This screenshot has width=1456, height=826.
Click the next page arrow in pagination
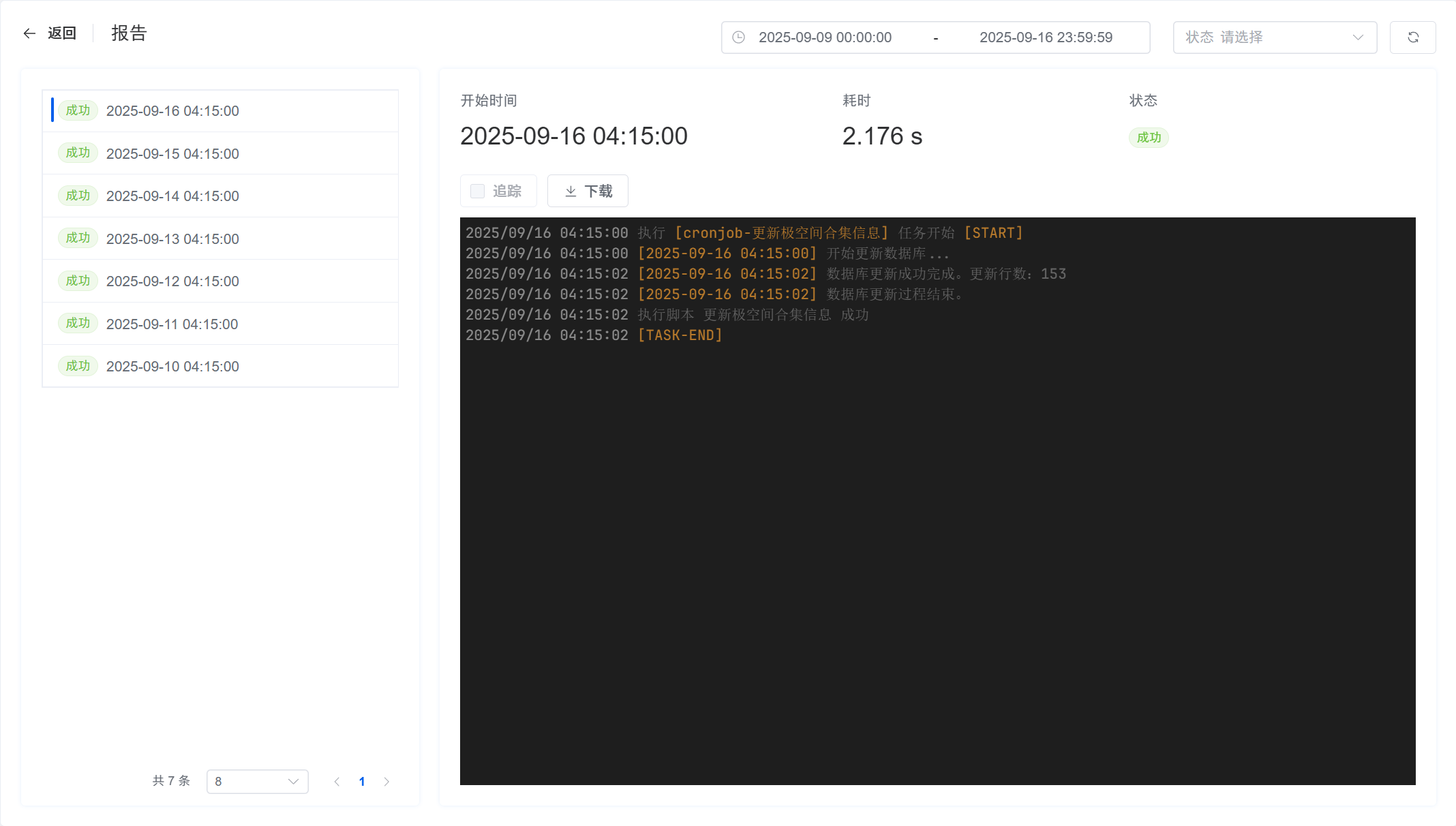pyautogui.click(x=387, y=782)
